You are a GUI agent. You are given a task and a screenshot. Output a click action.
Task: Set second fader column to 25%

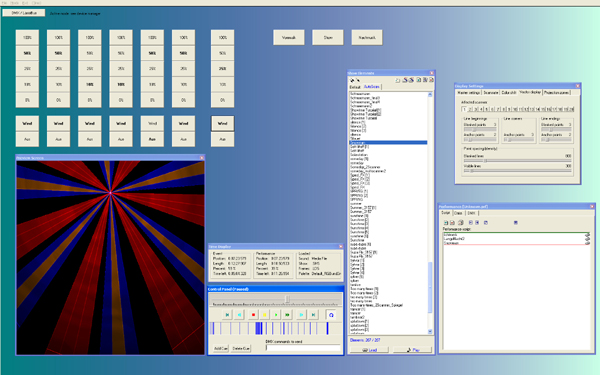(59, 69)
